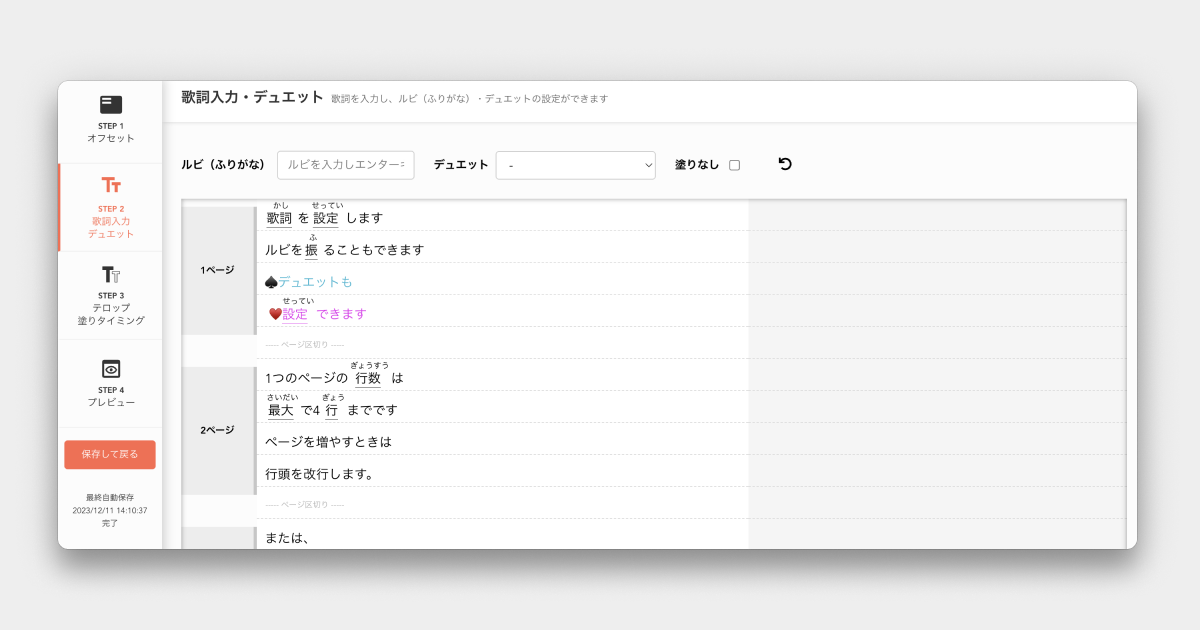Click the STEP 2 lyrics input icon
Viewport: 1200px width, 630px height.
(x=111, y=186)
